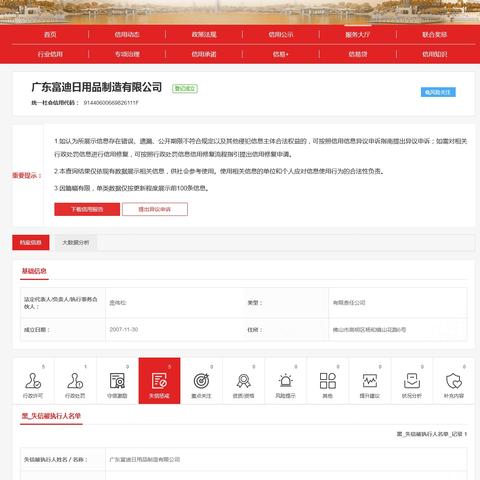The image size is (480, 480).
Task: Open 服务大厅 navigation item
Action: [x=358, y=34]
